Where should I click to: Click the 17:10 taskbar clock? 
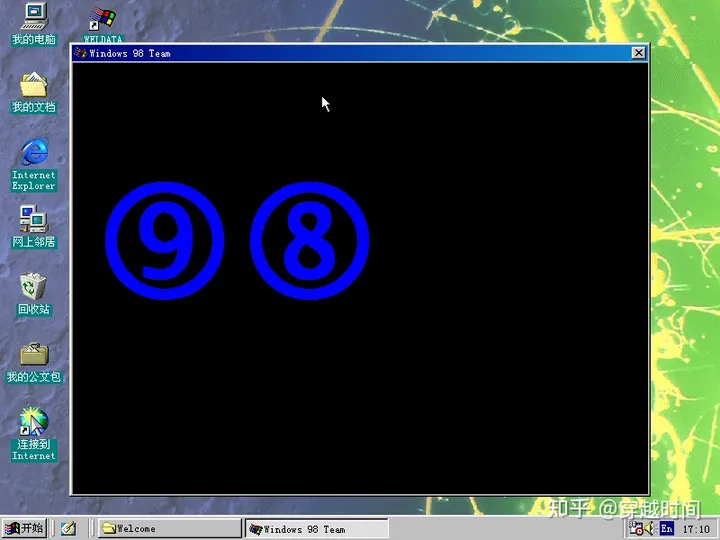(696, 529)
